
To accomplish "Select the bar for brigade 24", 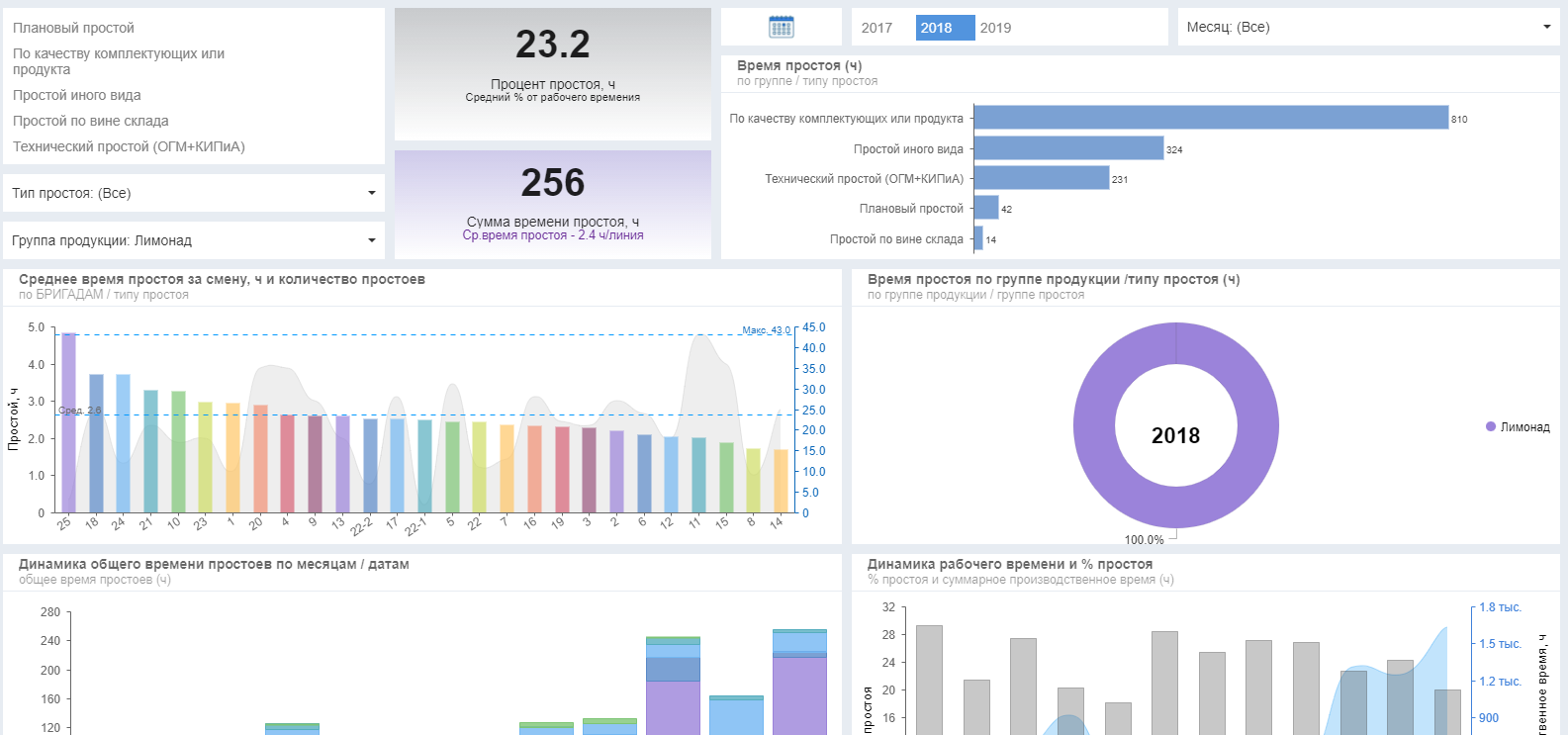I will pos(123,443).
